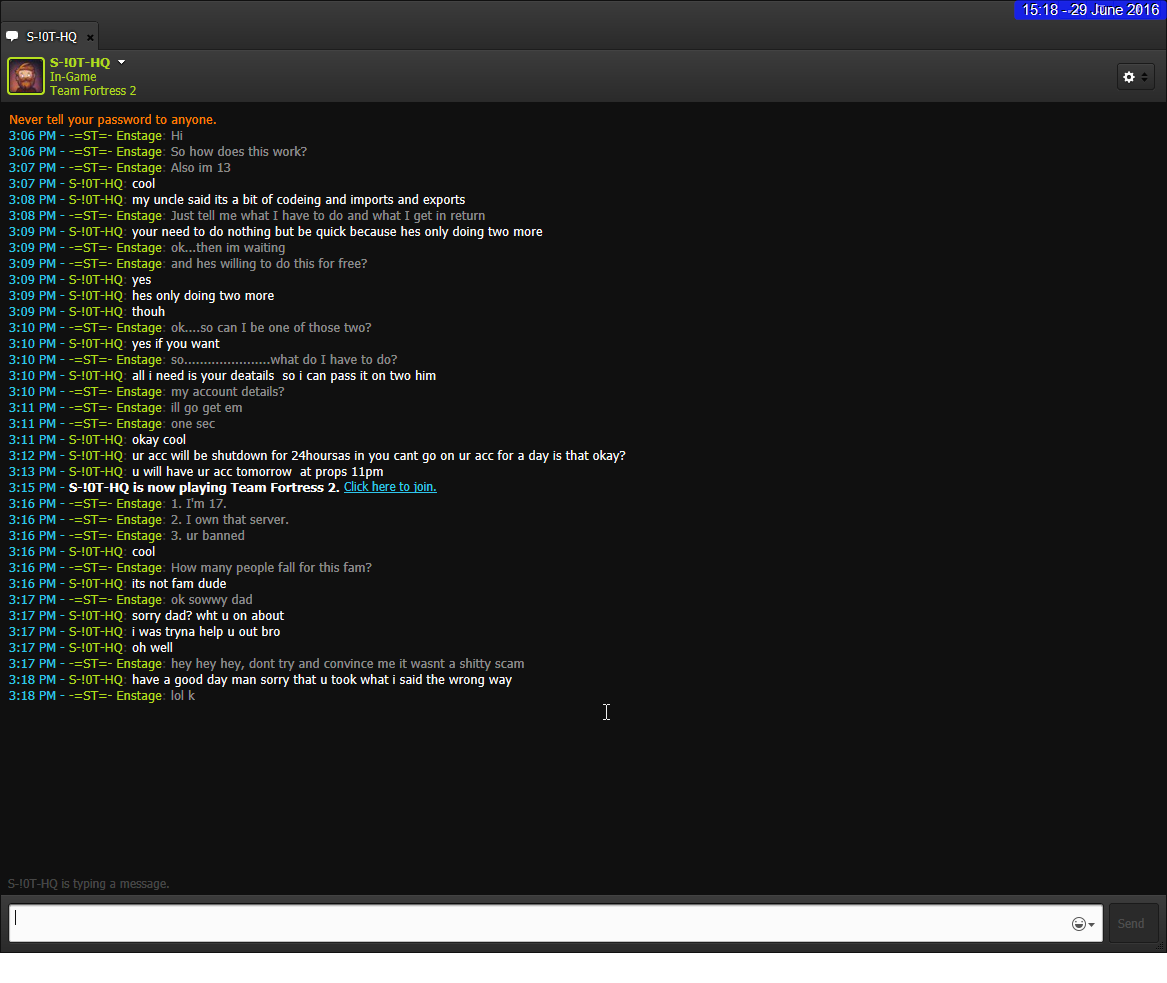Click the "3. ur banned" chat message
1167x983 pixels.
[x=207, y=535]
